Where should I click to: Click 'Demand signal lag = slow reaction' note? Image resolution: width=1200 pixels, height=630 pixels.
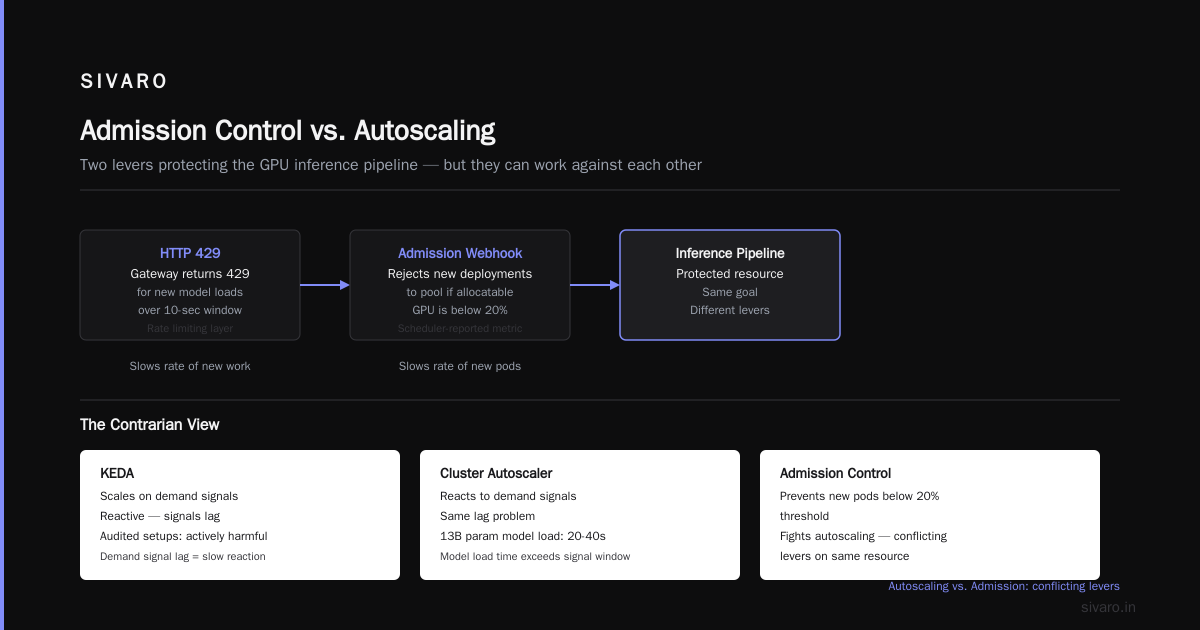[183, 556]
